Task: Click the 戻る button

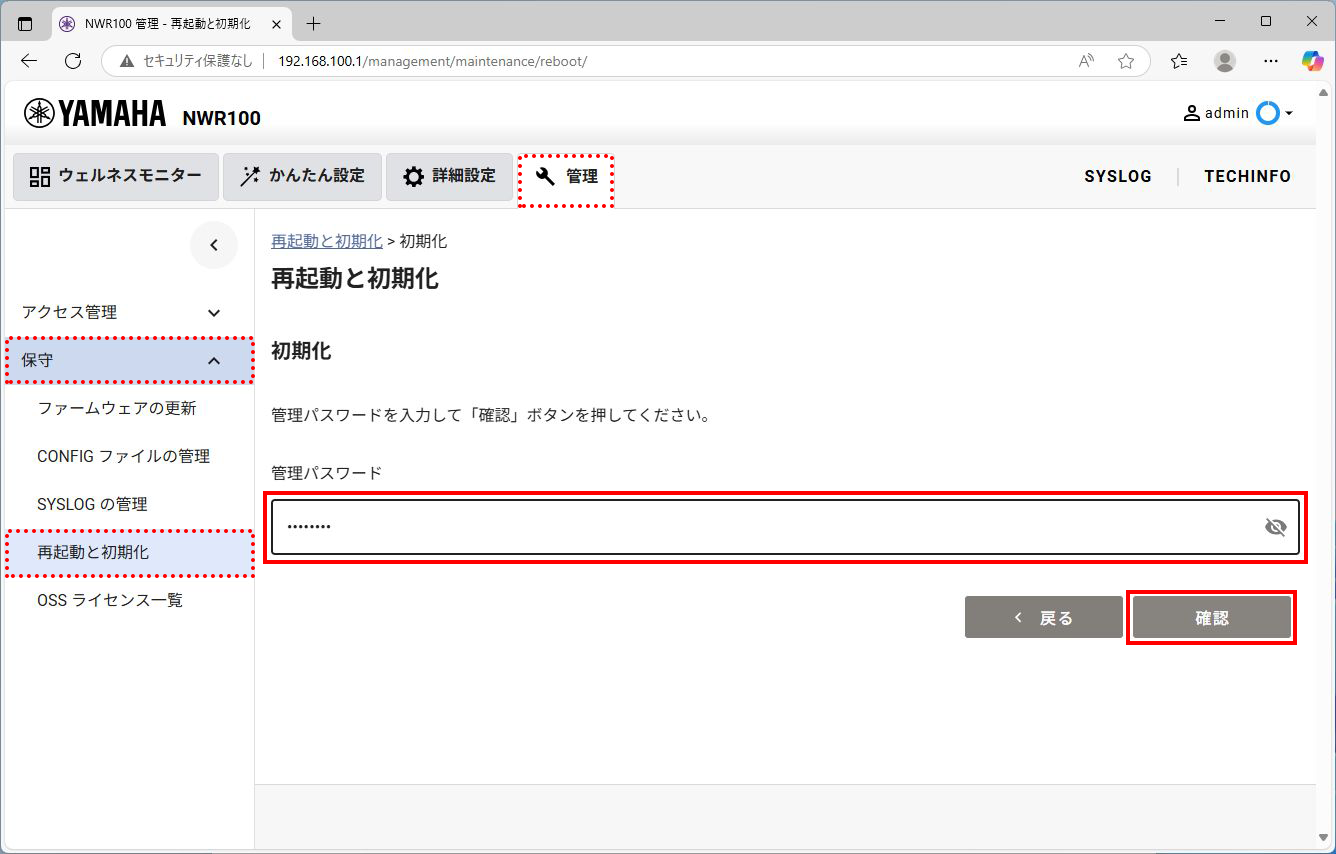Action: click(1043, 618)
